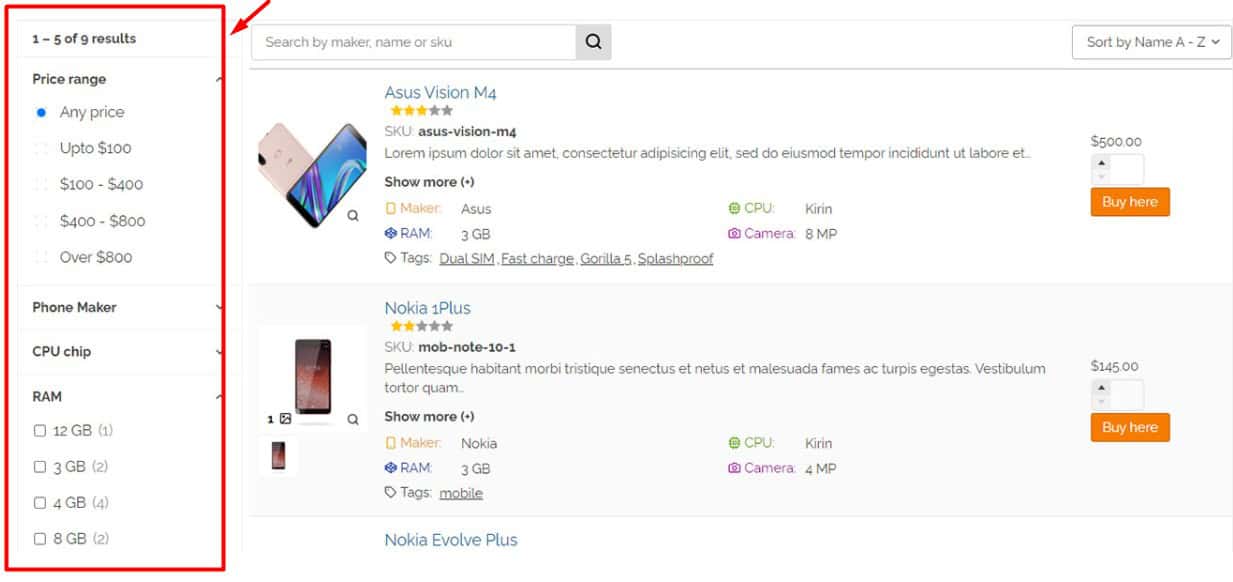Open the Sort by Name A-Z dropdown

point(1150,42)
